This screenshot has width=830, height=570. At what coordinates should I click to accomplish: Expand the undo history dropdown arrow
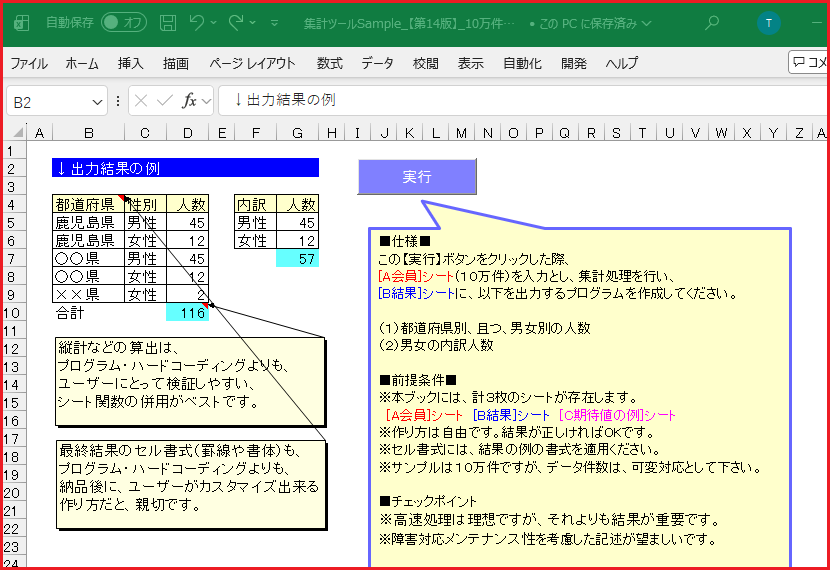(213, 23)
